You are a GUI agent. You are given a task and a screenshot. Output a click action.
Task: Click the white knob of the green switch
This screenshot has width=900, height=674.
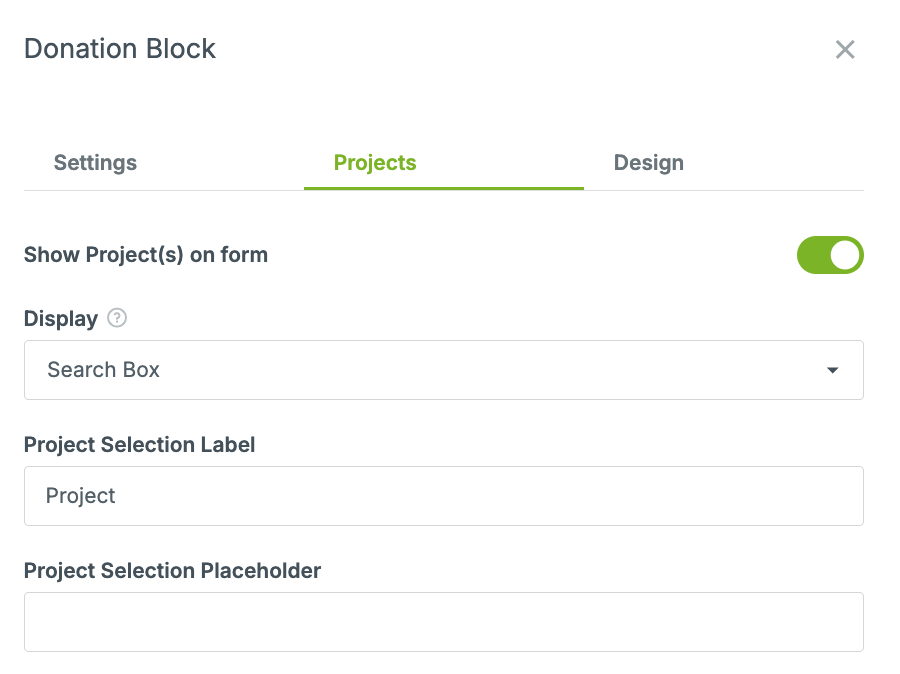845,255
